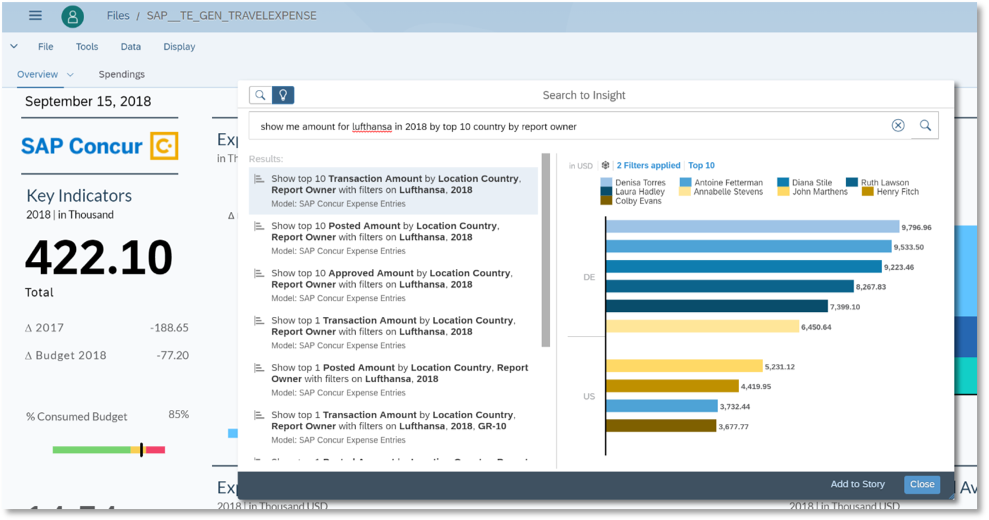
Task: Select top 10 Posted Amount result
Action: tap(394, 238)
